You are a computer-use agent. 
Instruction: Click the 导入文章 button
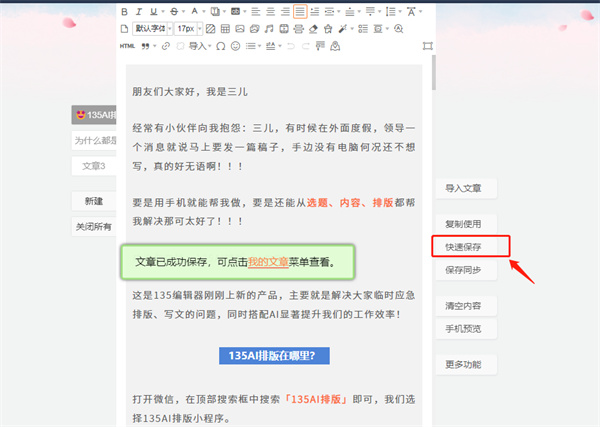466,188
